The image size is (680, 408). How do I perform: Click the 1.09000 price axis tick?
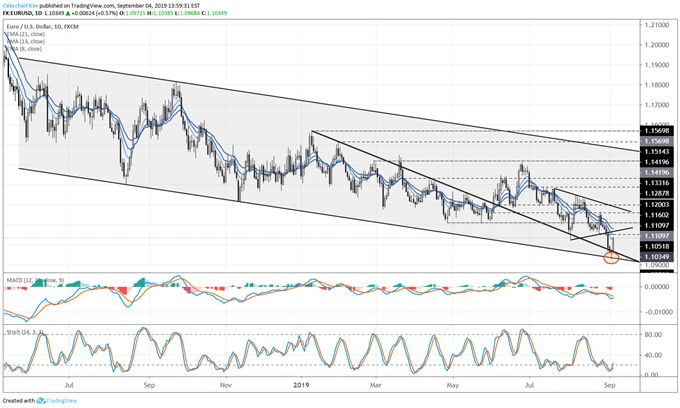coord(657,264)
